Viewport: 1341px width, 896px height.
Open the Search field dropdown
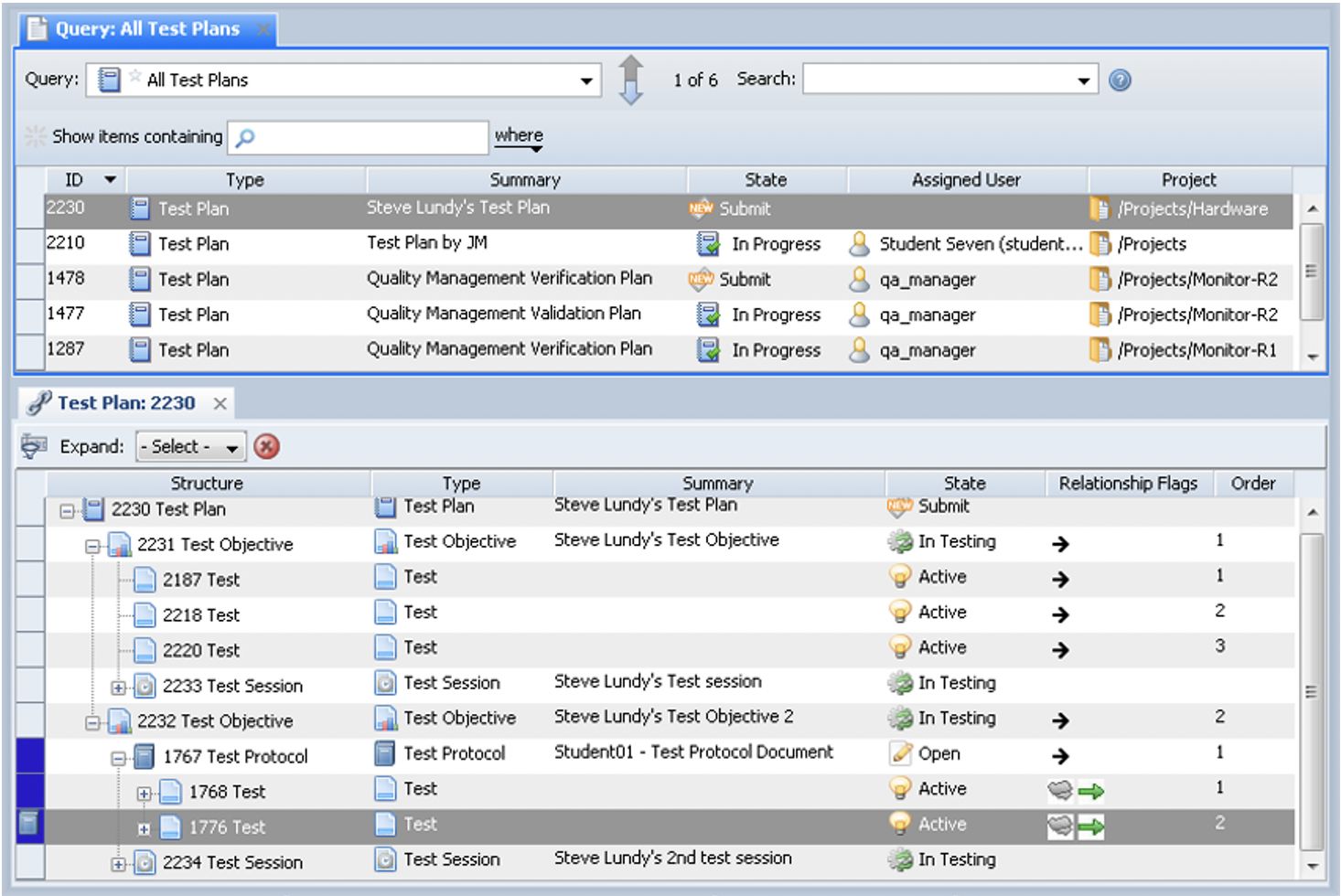[1084, 80]
